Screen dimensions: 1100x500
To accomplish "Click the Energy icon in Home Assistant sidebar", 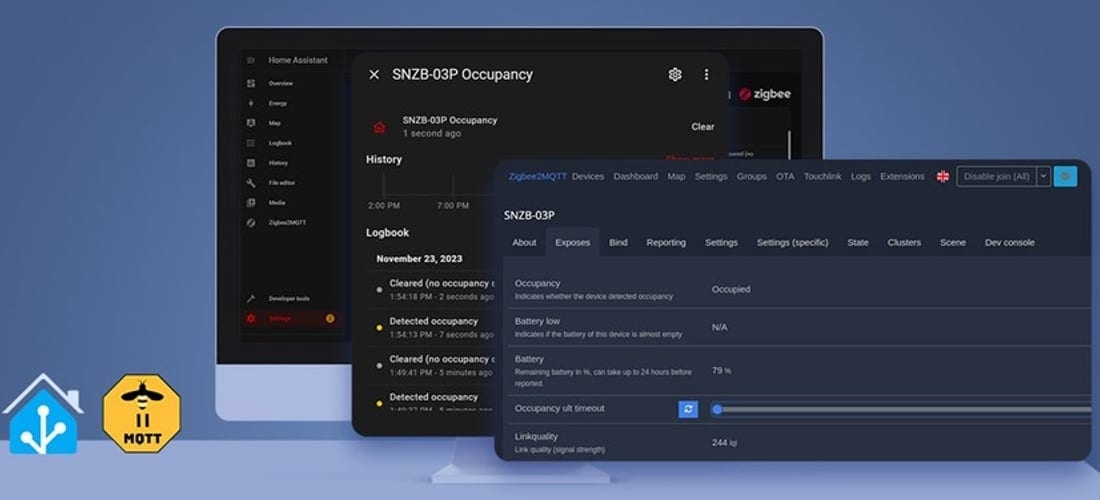I will tap(251, 103).
